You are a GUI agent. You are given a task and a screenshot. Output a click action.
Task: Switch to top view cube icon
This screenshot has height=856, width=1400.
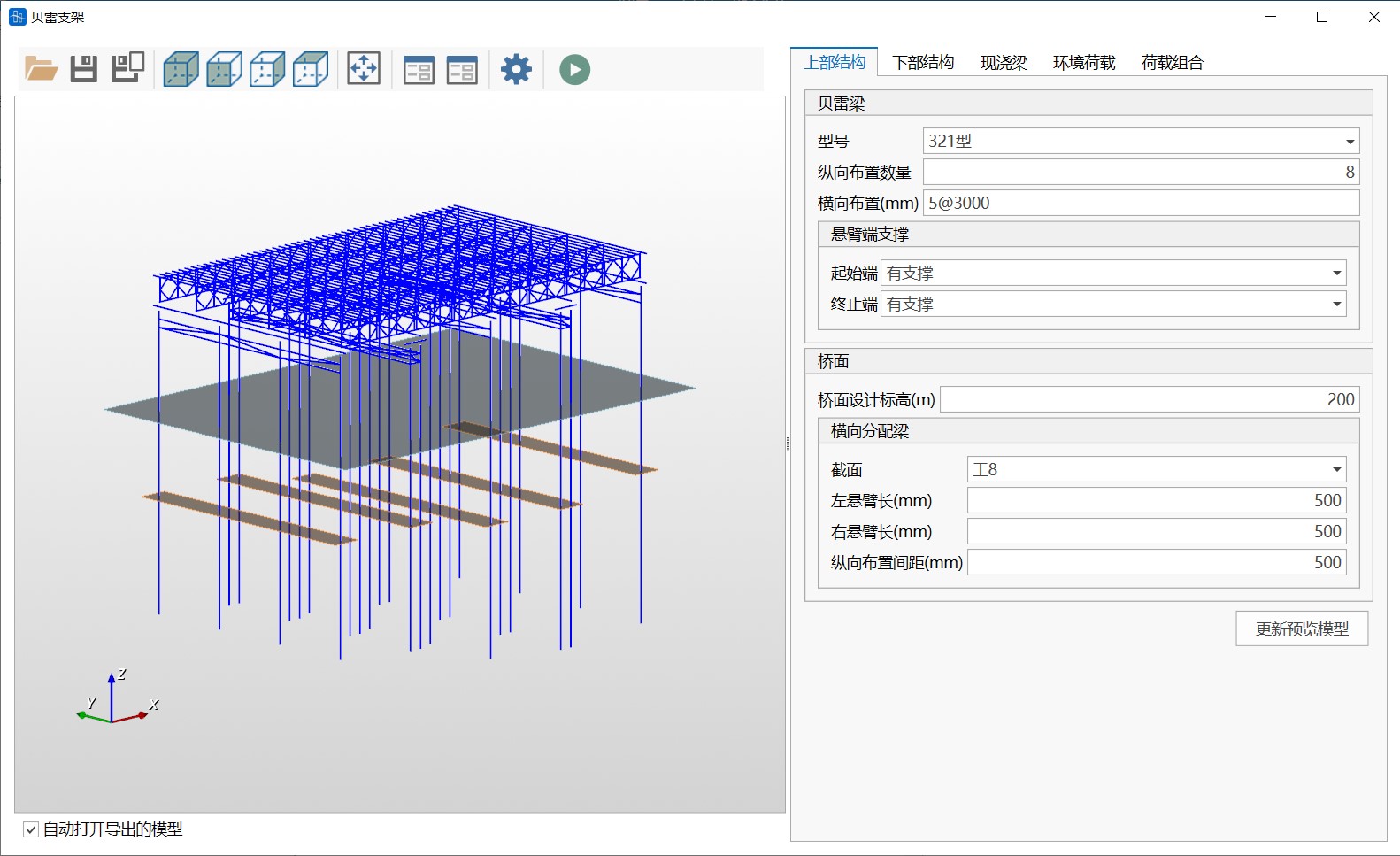pyautogui.click(x=311, y=69)
